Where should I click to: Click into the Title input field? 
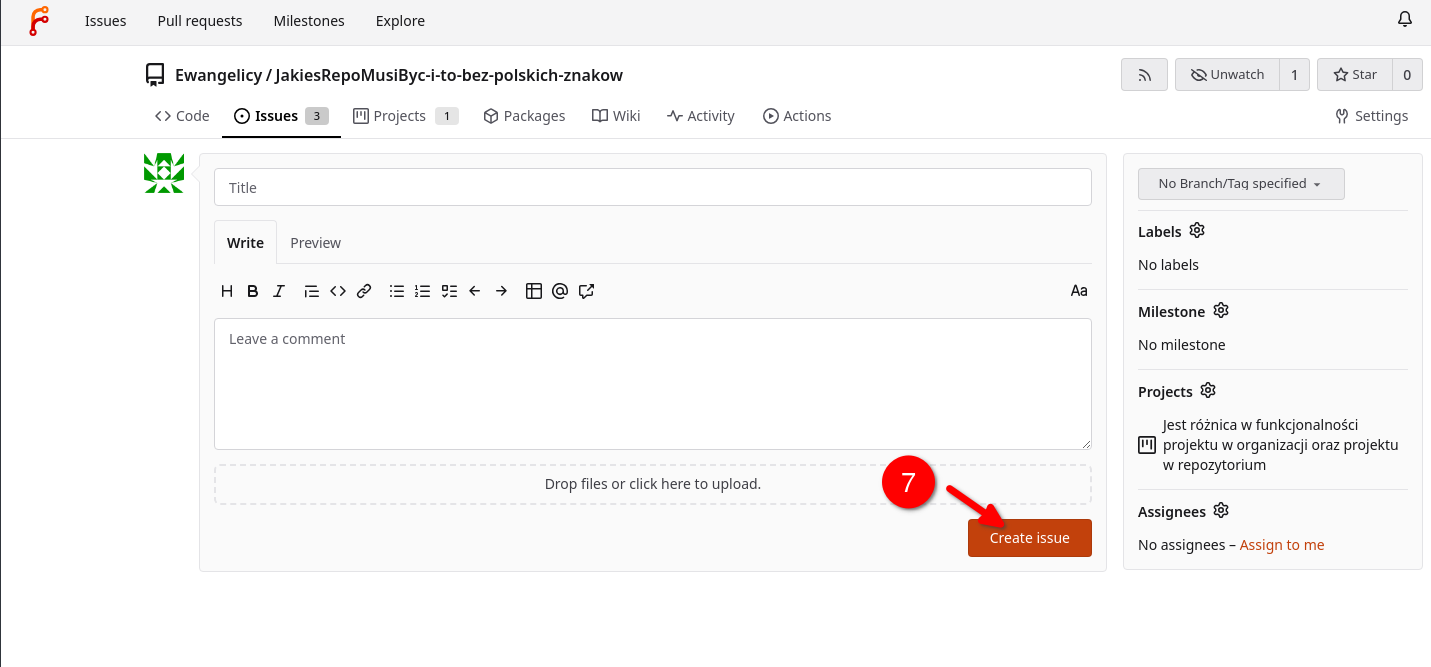point(652,187)
